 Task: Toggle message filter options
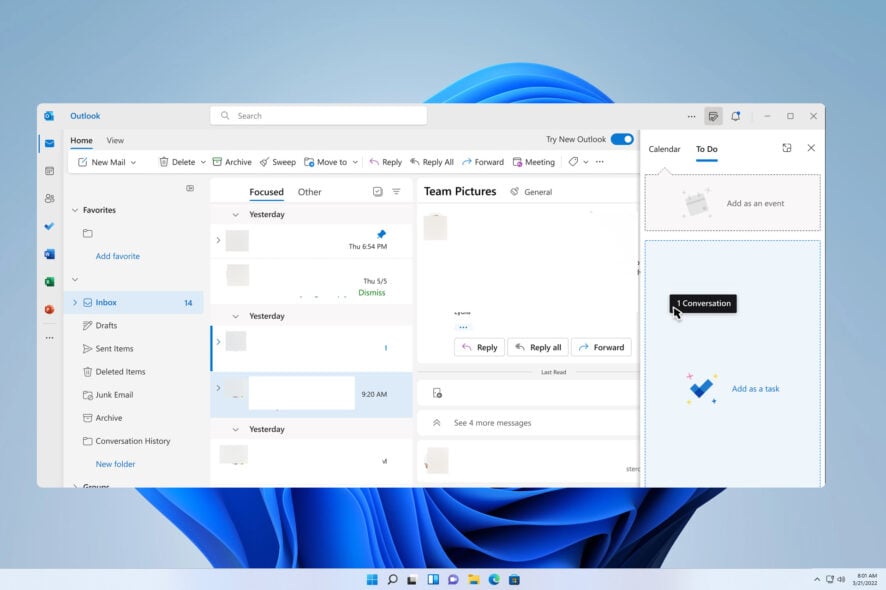(396, 192)
